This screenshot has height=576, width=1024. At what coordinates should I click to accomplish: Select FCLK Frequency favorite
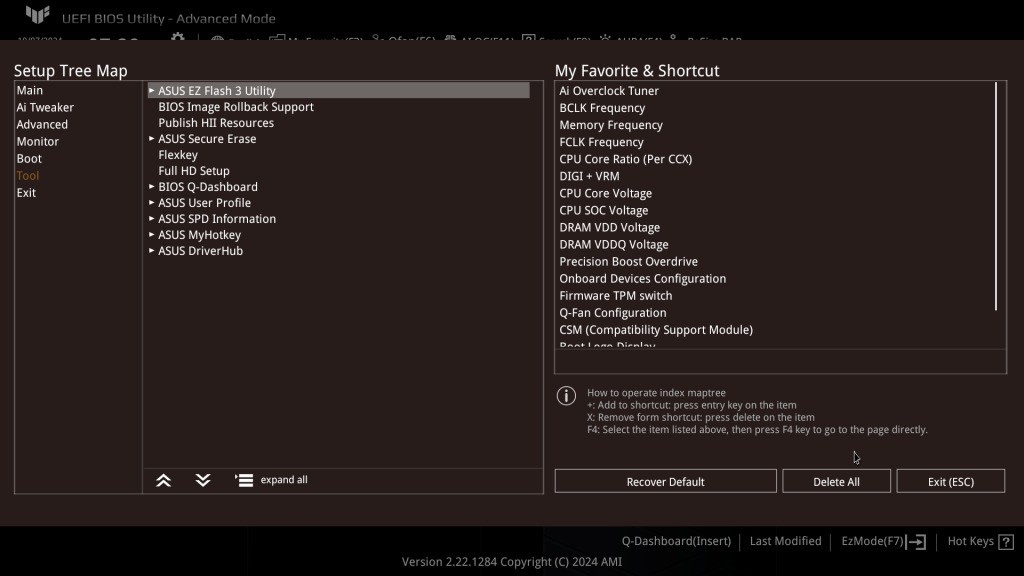coord(601,142)
